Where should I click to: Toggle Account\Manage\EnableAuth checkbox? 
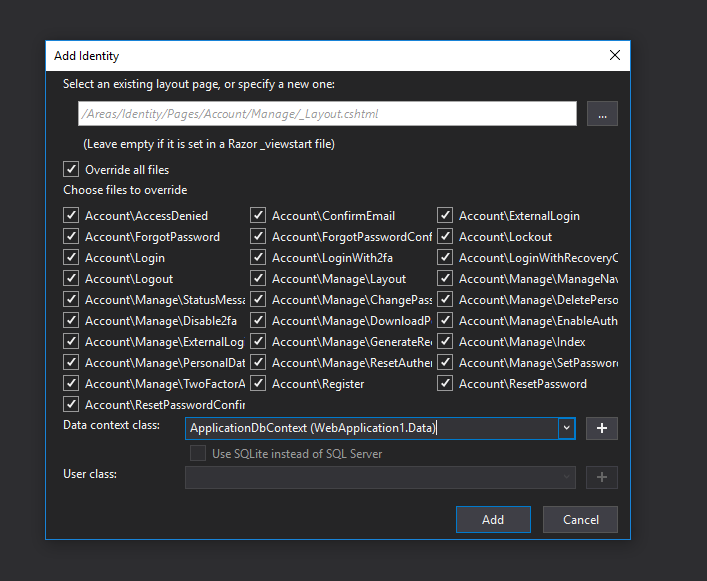[445, 320]
